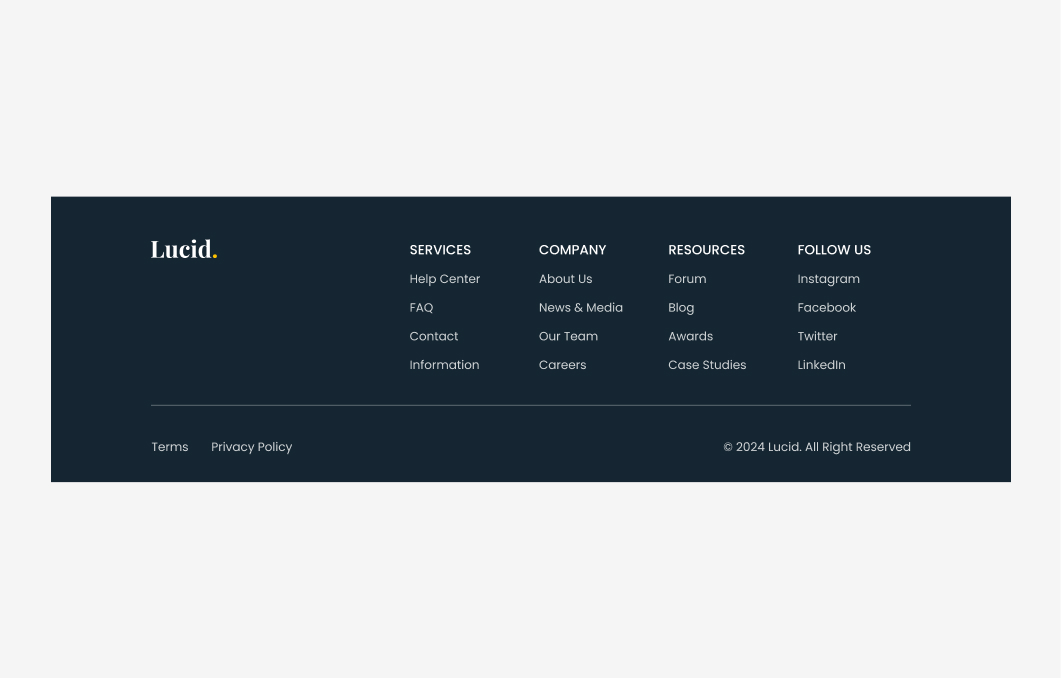The width and height of the screenshot is (1061, 678).
Task: View Case Studies
Action: click(x=707, y=365)
